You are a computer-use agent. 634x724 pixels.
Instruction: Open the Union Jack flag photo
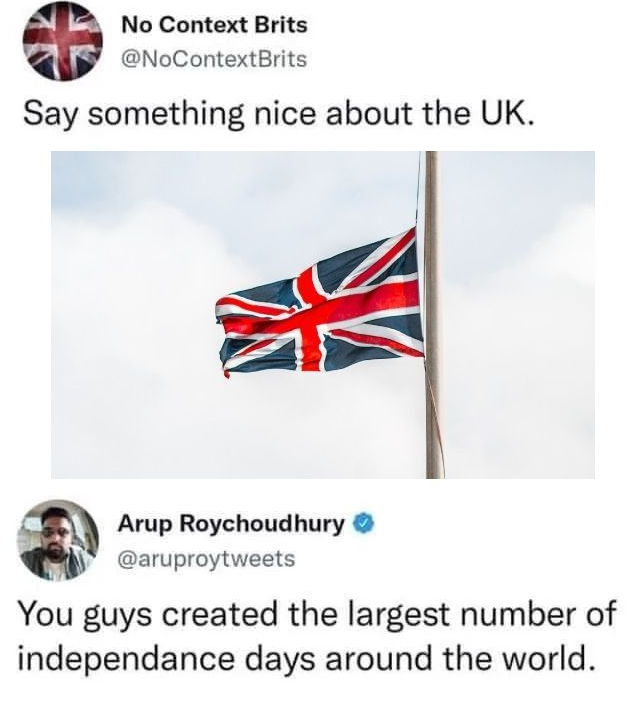323,315
